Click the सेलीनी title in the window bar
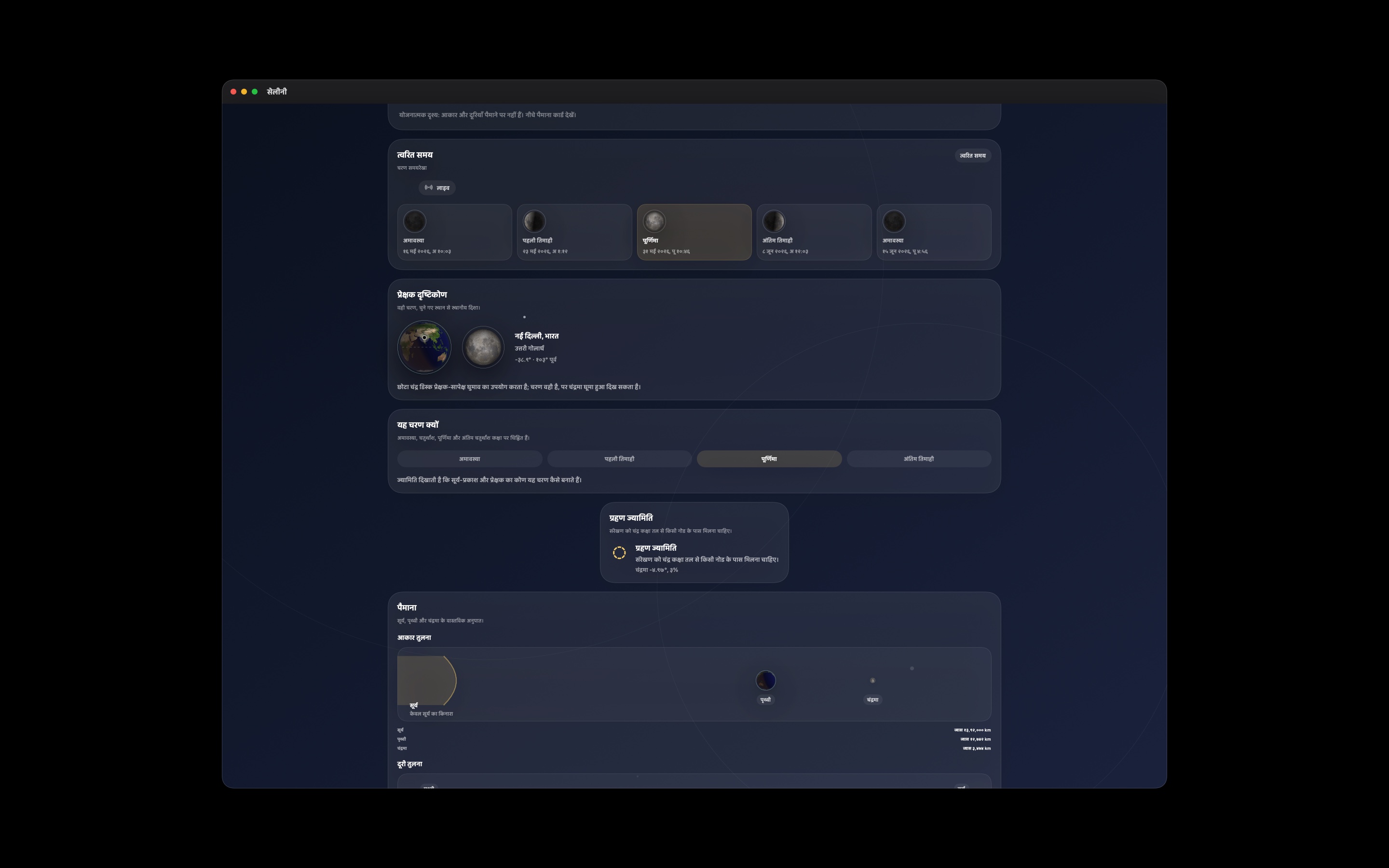Screen dimensions: 1389x868 pos(277,92)
